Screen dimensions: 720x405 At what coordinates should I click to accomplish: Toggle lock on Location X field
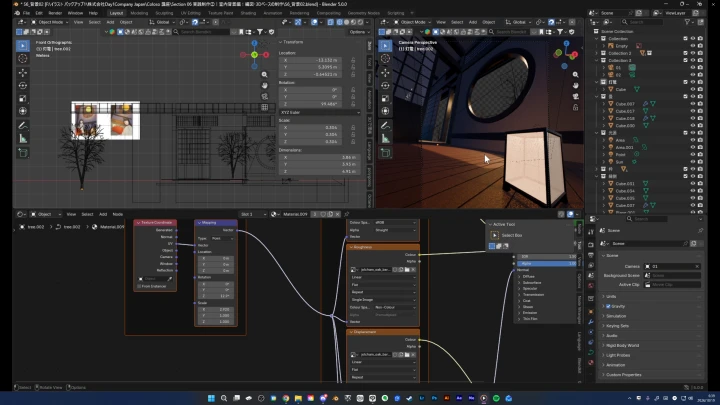click(x=353, y=60)
